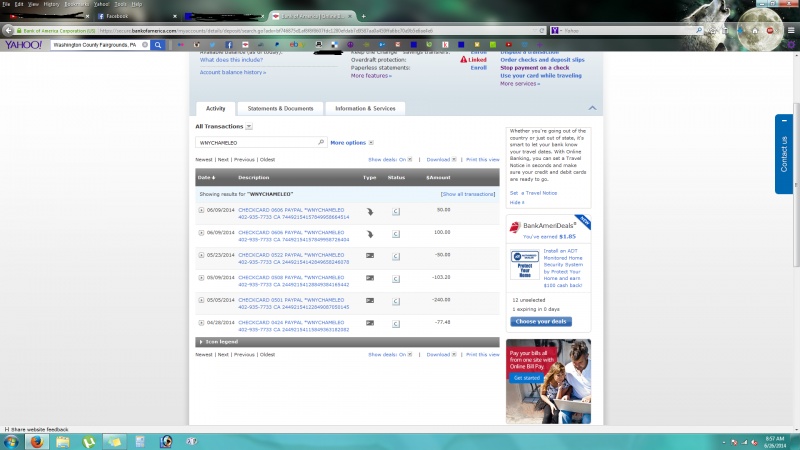
Task: Click What does this include link
Action: click(231, 60)
